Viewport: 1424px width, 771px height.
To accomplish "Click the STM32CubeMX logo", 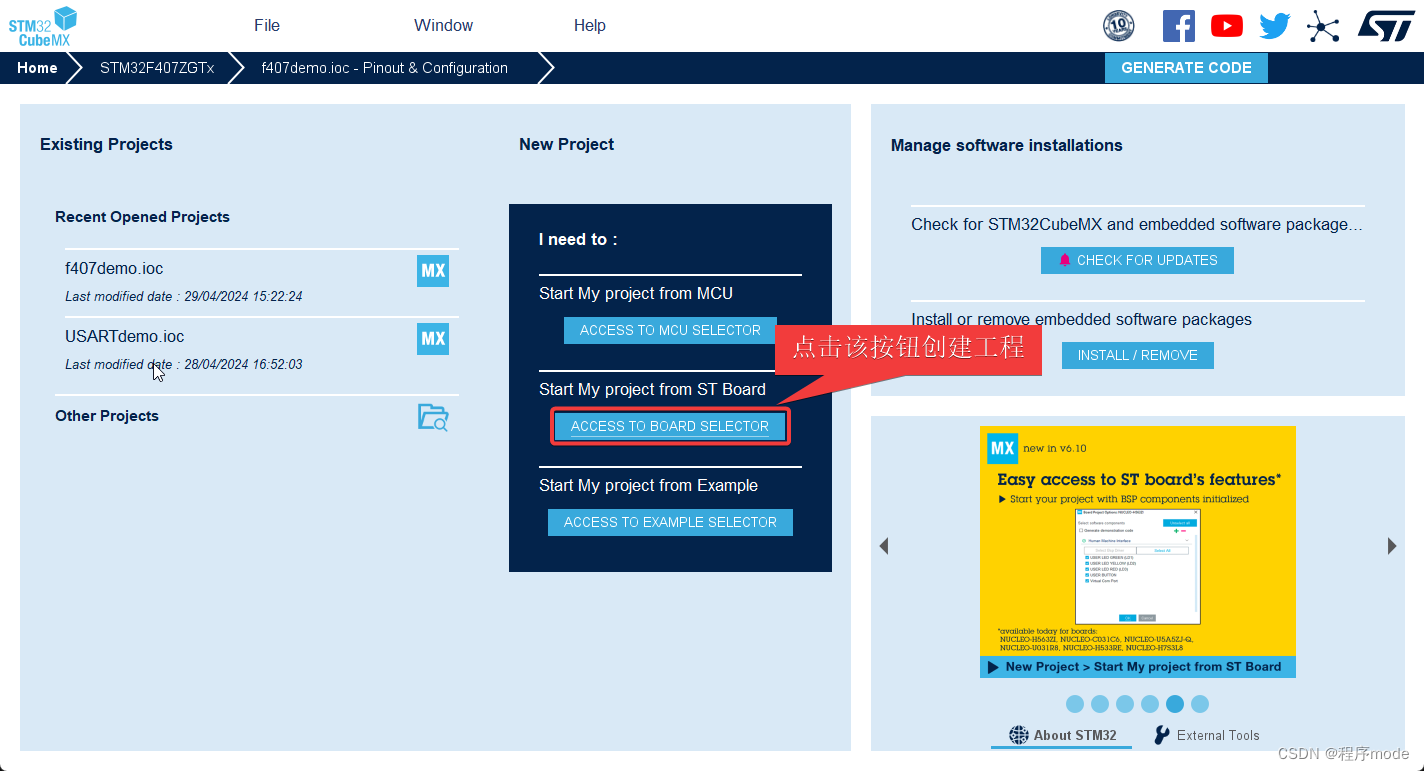I will 43,26.
